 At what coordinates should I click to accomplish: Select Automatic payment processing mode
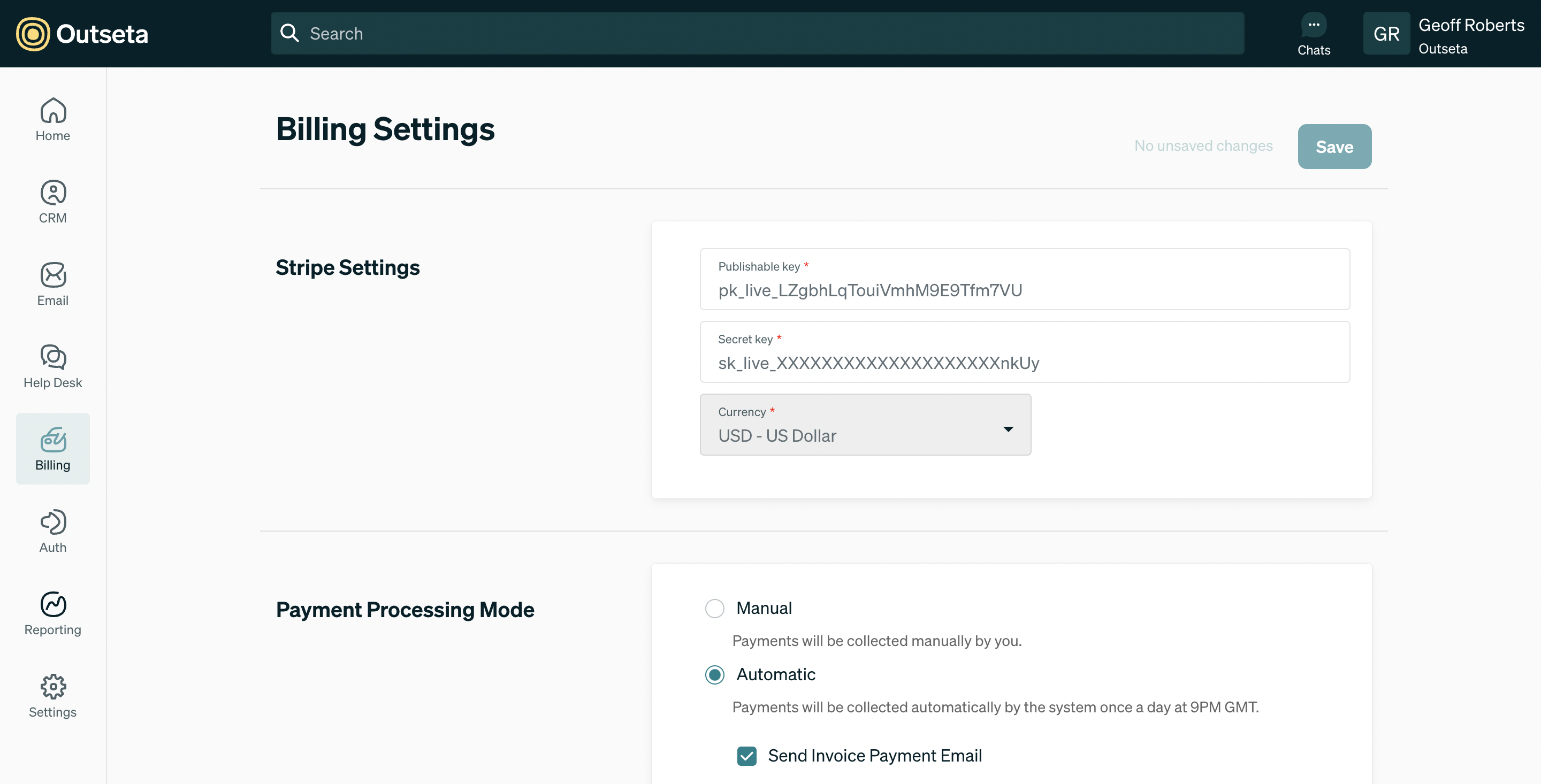pyautogui.click(x=714, y=675)
